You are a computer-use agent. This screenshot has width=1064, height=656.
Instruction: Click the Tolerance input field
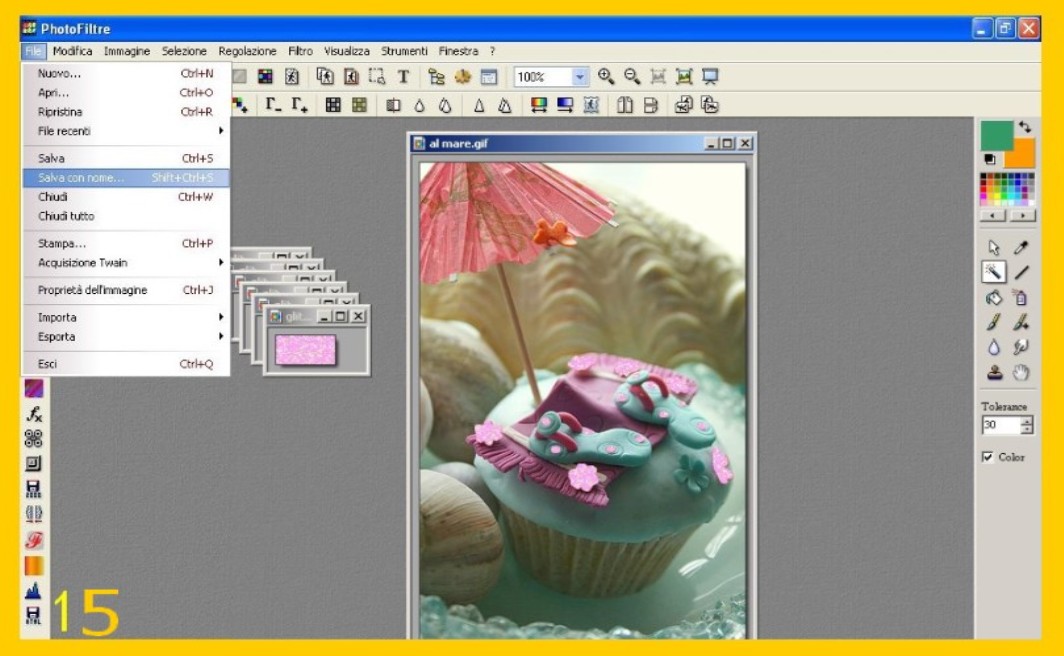pyautogui.click(x=999, y=425)
